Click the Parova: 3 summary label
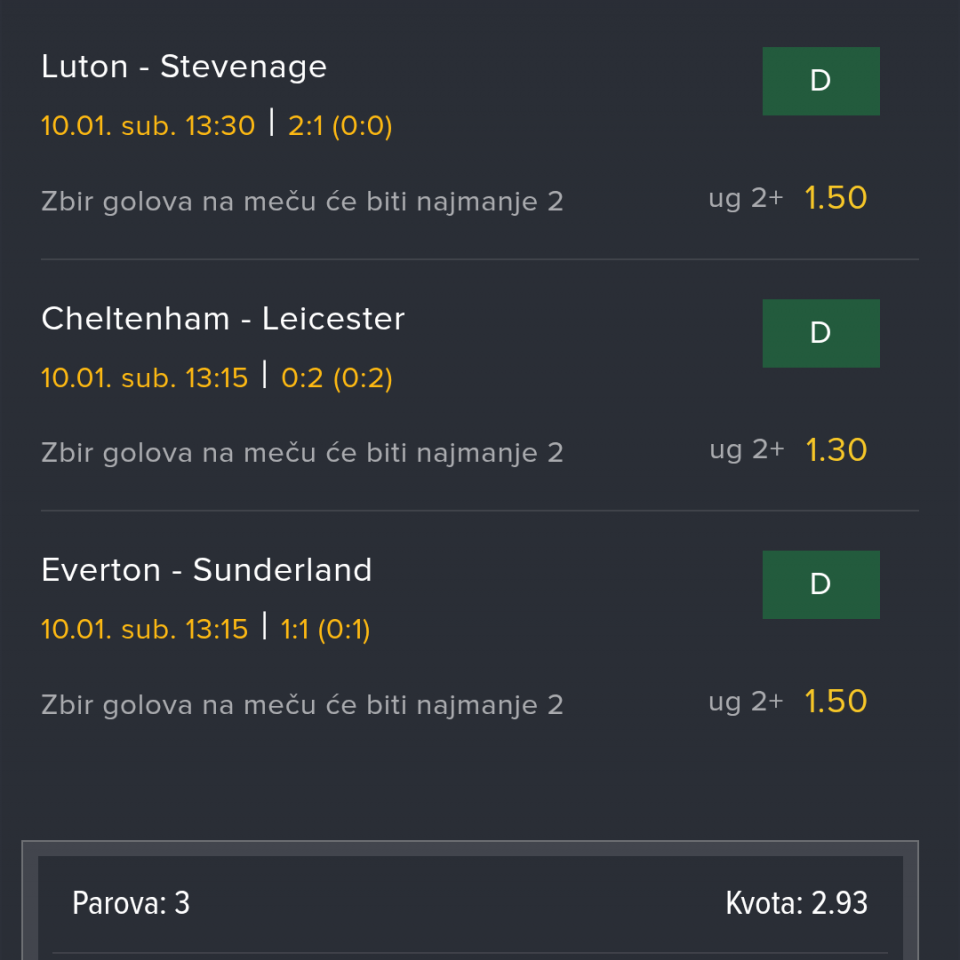 pos(131,904)
